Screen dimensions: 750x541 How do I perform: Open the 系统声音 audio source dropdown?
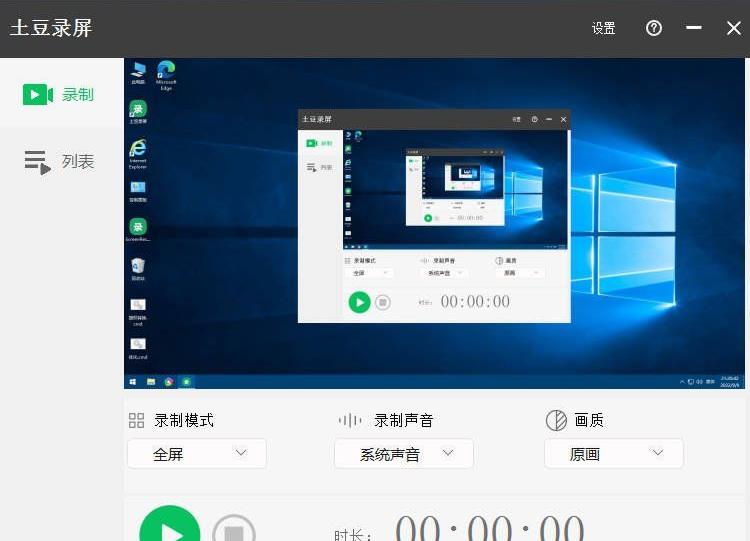pyautogui.click(x=404, y=454)
